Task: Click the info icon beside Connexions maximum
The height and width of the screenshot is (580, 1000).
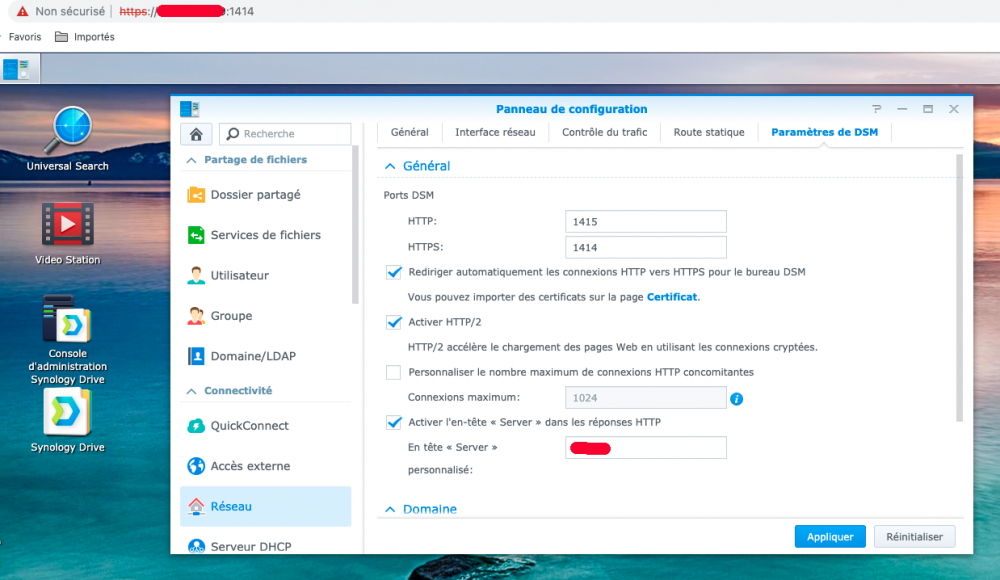Action: point(737,399)
